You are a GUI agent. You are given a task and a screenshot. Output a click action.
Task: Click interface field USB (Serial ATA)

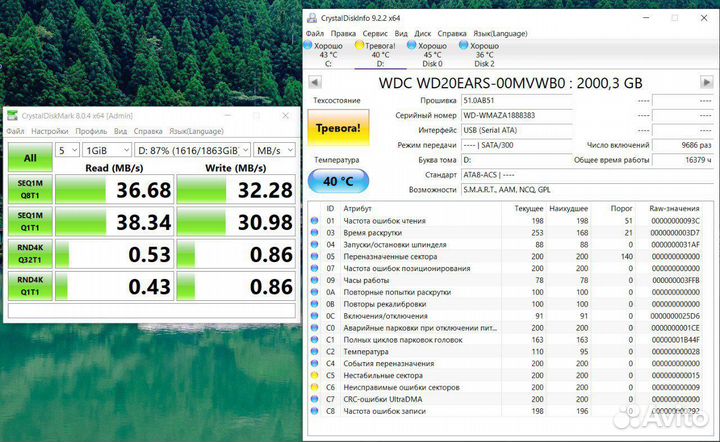[517, 130]
